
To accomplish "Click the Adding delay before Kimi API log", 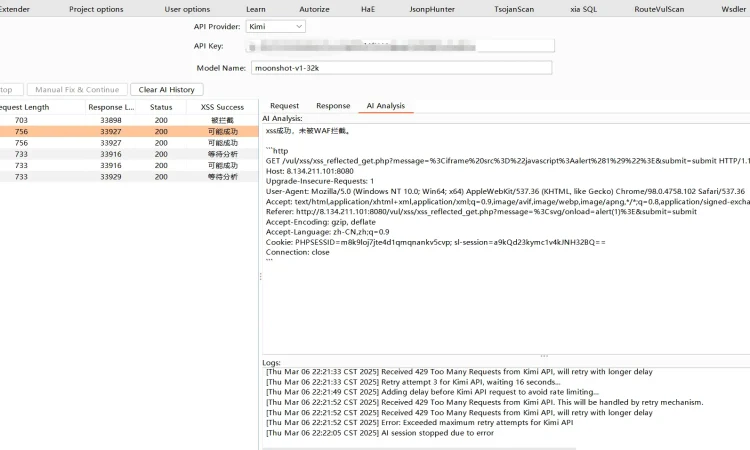I will [432, 392].
